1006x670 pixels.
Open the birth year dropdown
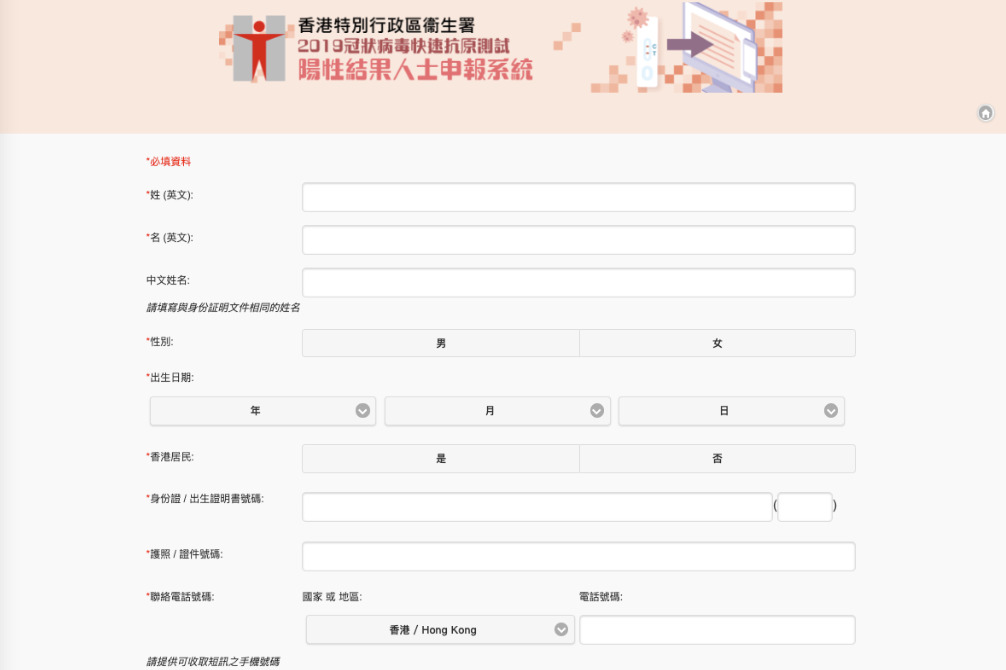[x=262, y=410]
